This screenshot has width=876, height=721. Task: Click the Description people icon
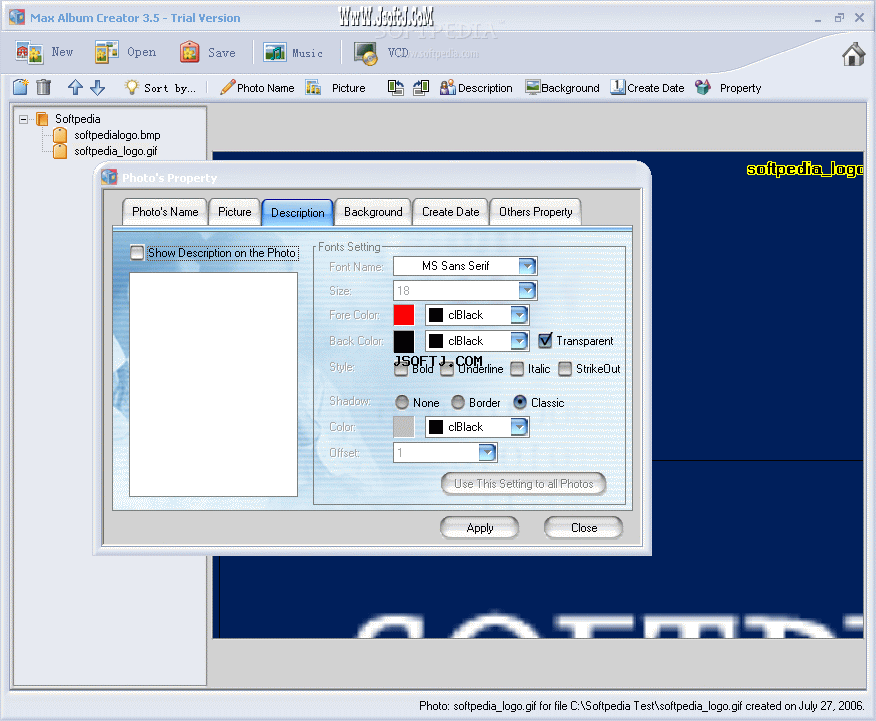click(x=447, y=87)
